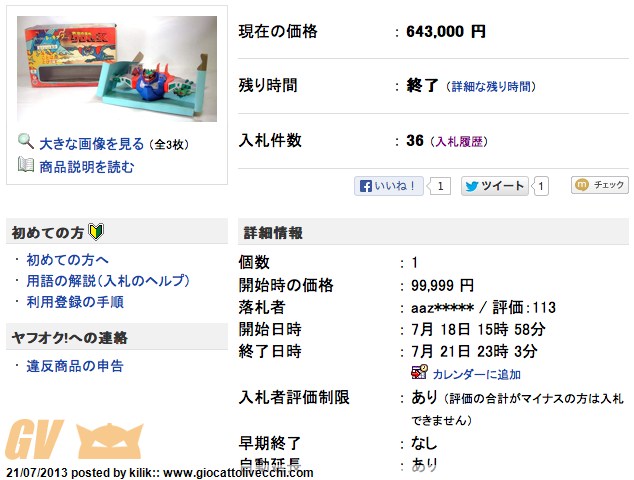Click 詳細な残り時間 link
634x480 pixels.
(491, 87)
